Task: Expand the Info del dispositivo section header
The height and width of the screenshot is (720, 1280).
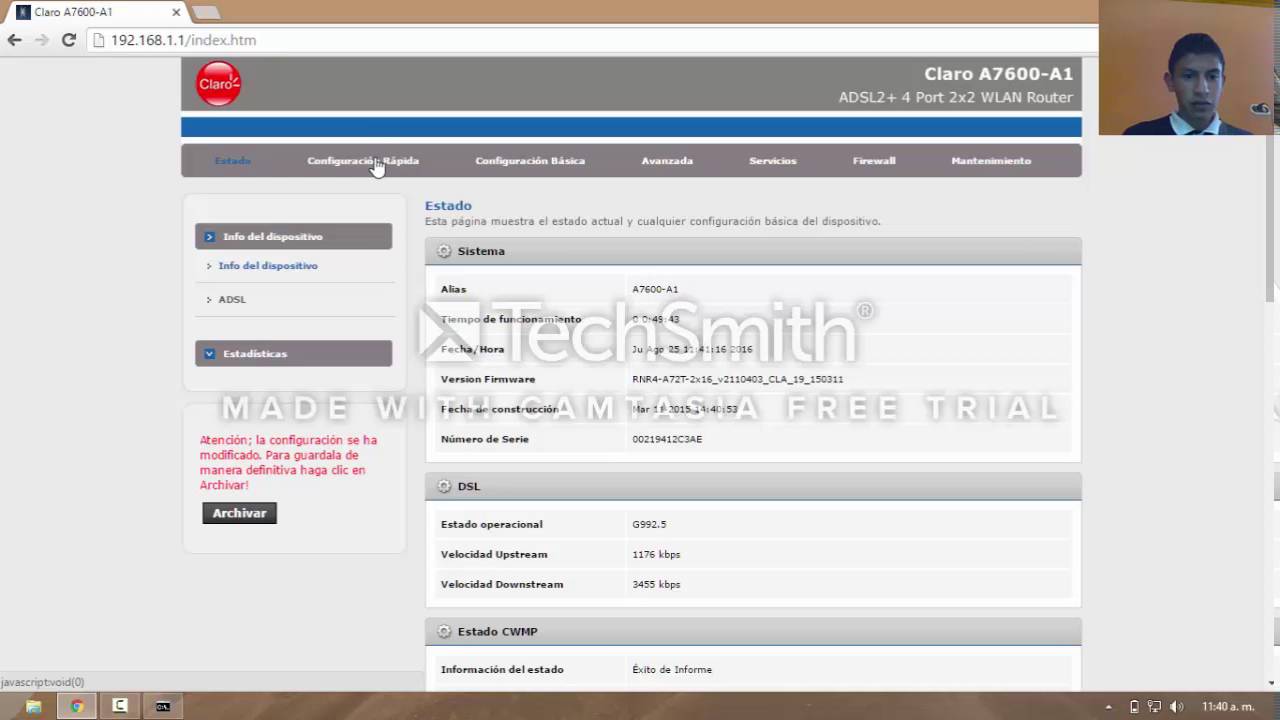Action: pyautogui.click(x=293, y=237)
